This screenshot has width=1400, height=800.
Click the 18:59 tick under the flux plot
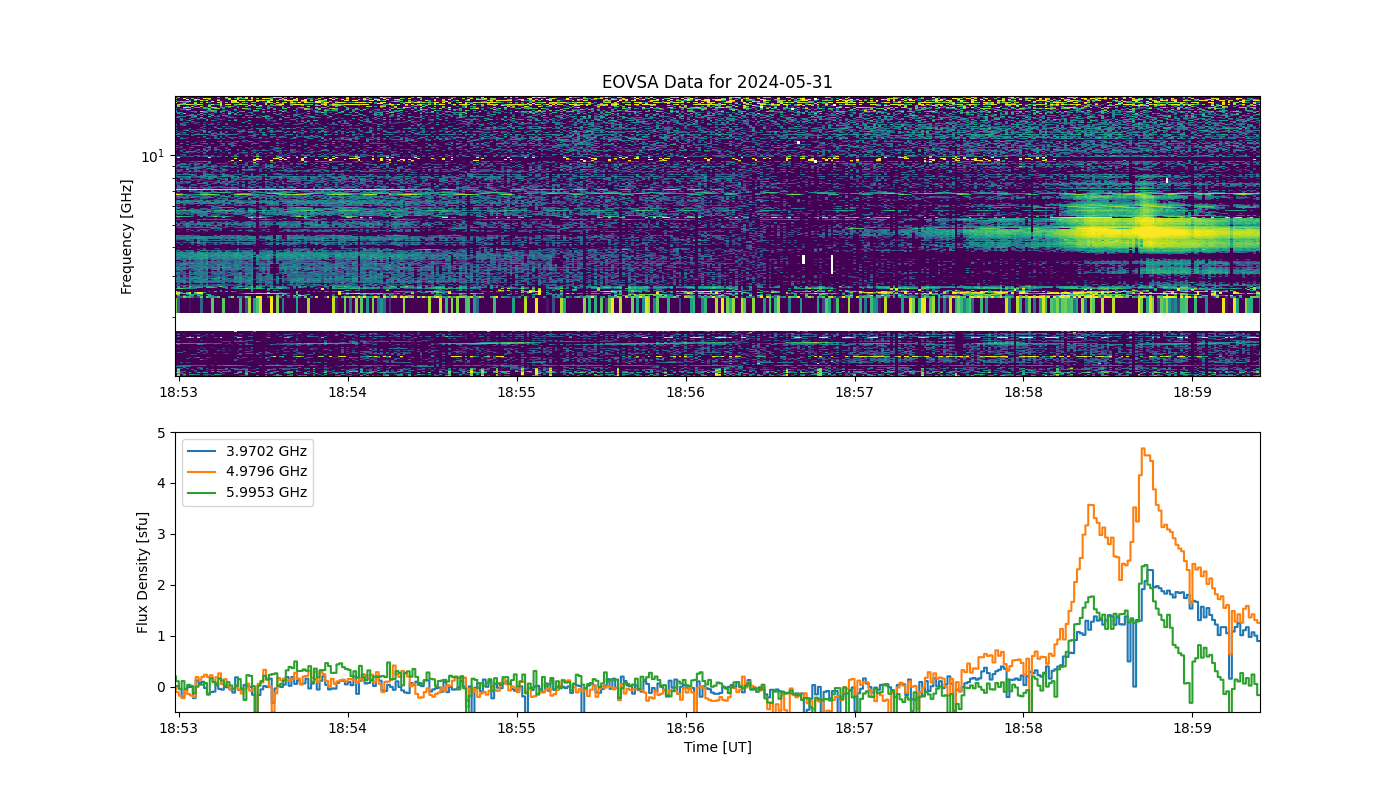[x=1192, y=729]
